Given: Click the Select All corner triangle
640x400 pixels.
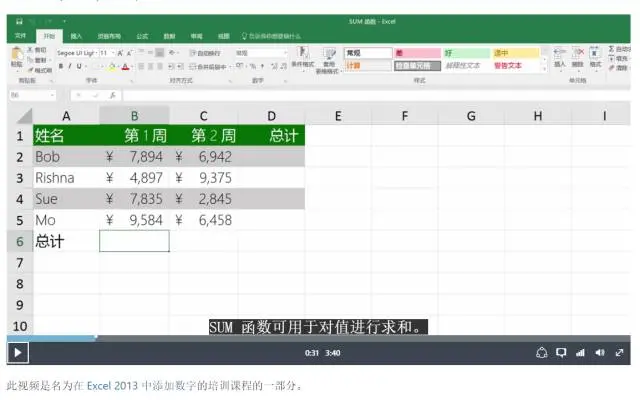Looking at the screenshot, I should tap(24, 116).
